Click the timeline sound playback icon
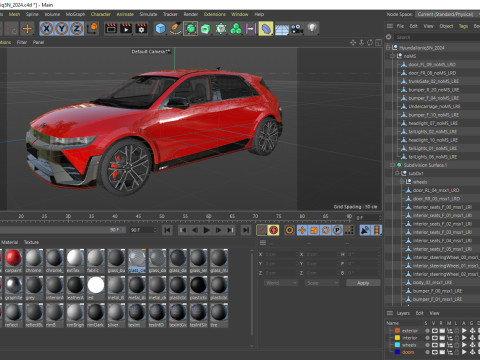480x360 pixels. tap(365, 230)
